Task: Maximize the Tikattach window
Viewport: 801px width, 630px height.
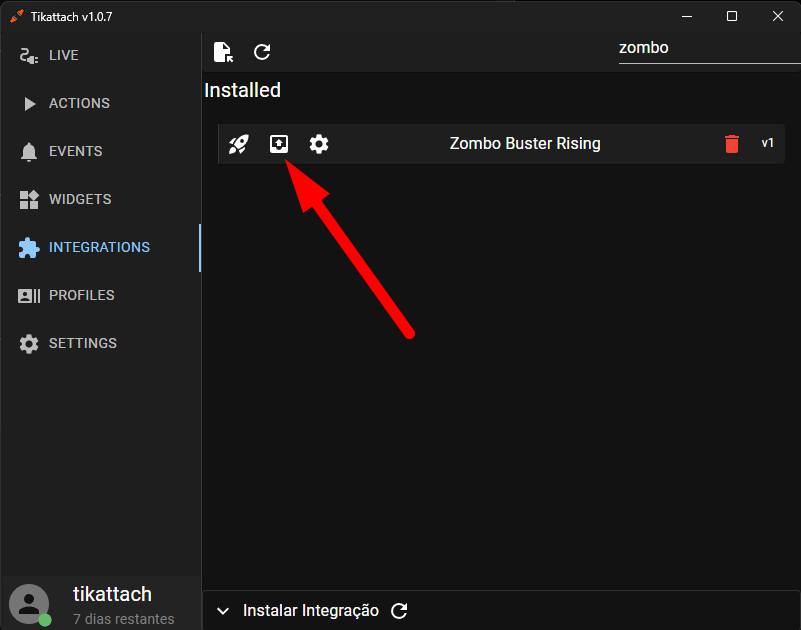Action: point(732,16)
